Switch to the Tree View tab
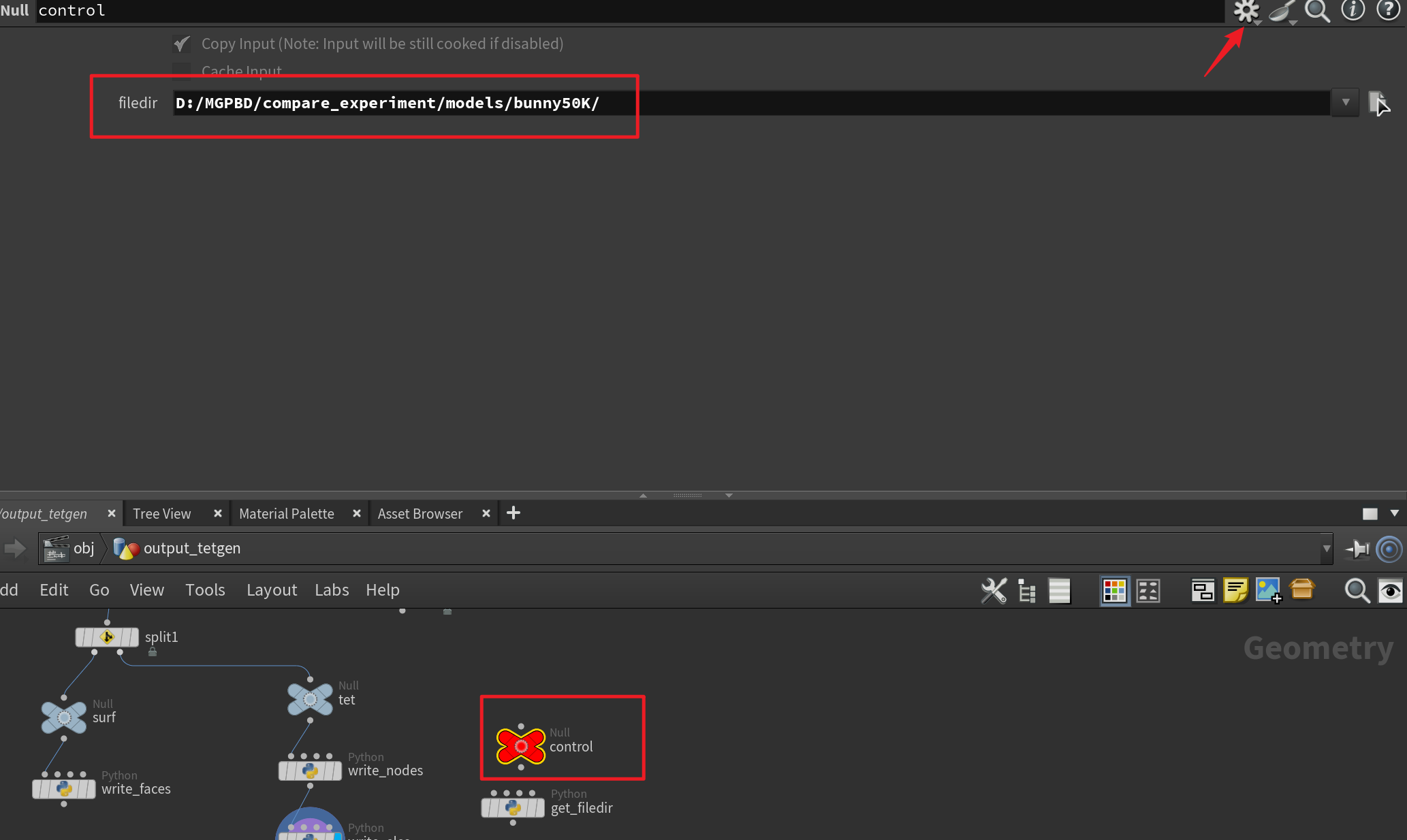The image size is (1407, 840). click(x=162, y=514)
